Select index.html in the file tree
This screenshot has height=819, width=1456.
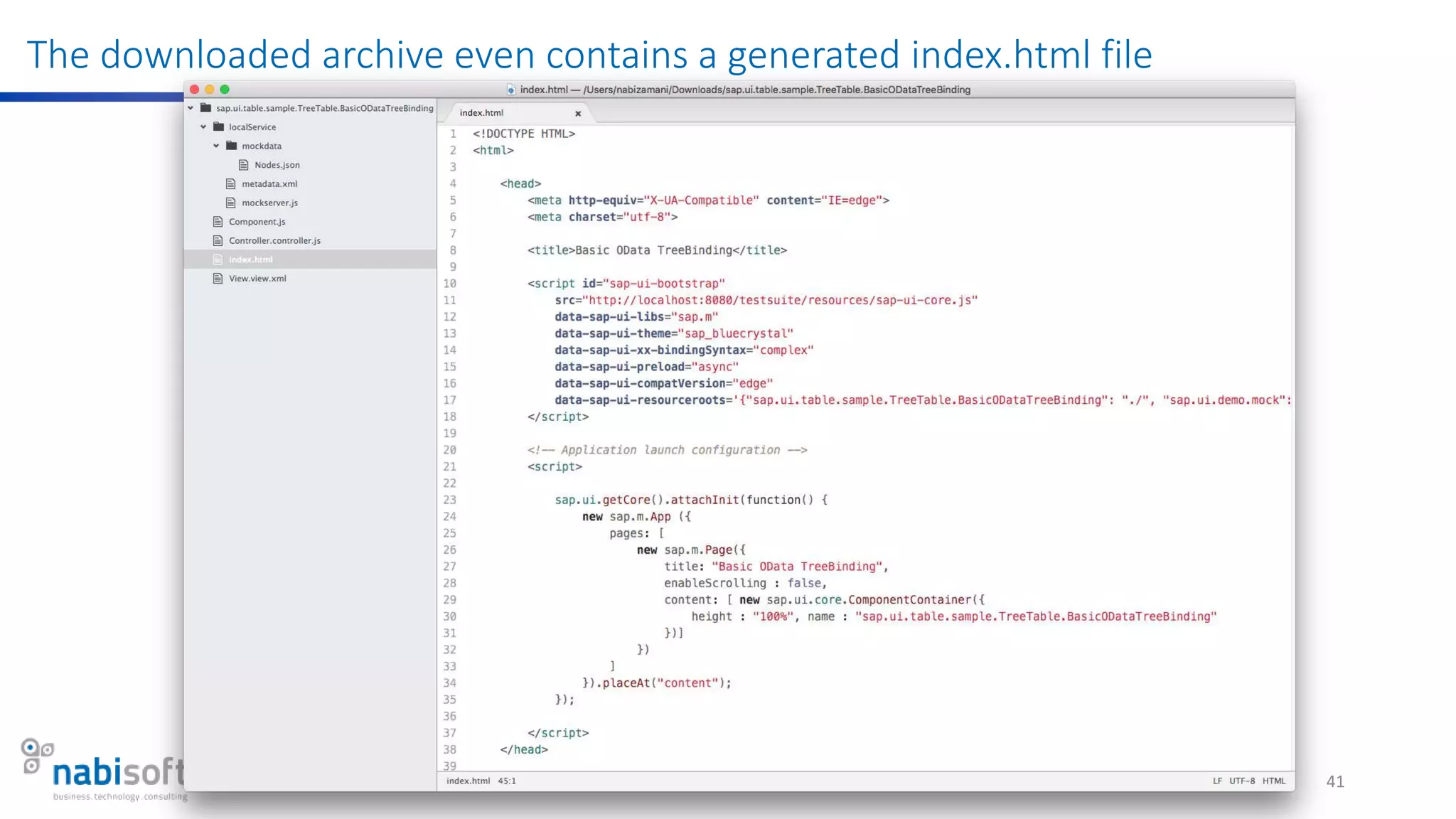[x=251, y=259]
